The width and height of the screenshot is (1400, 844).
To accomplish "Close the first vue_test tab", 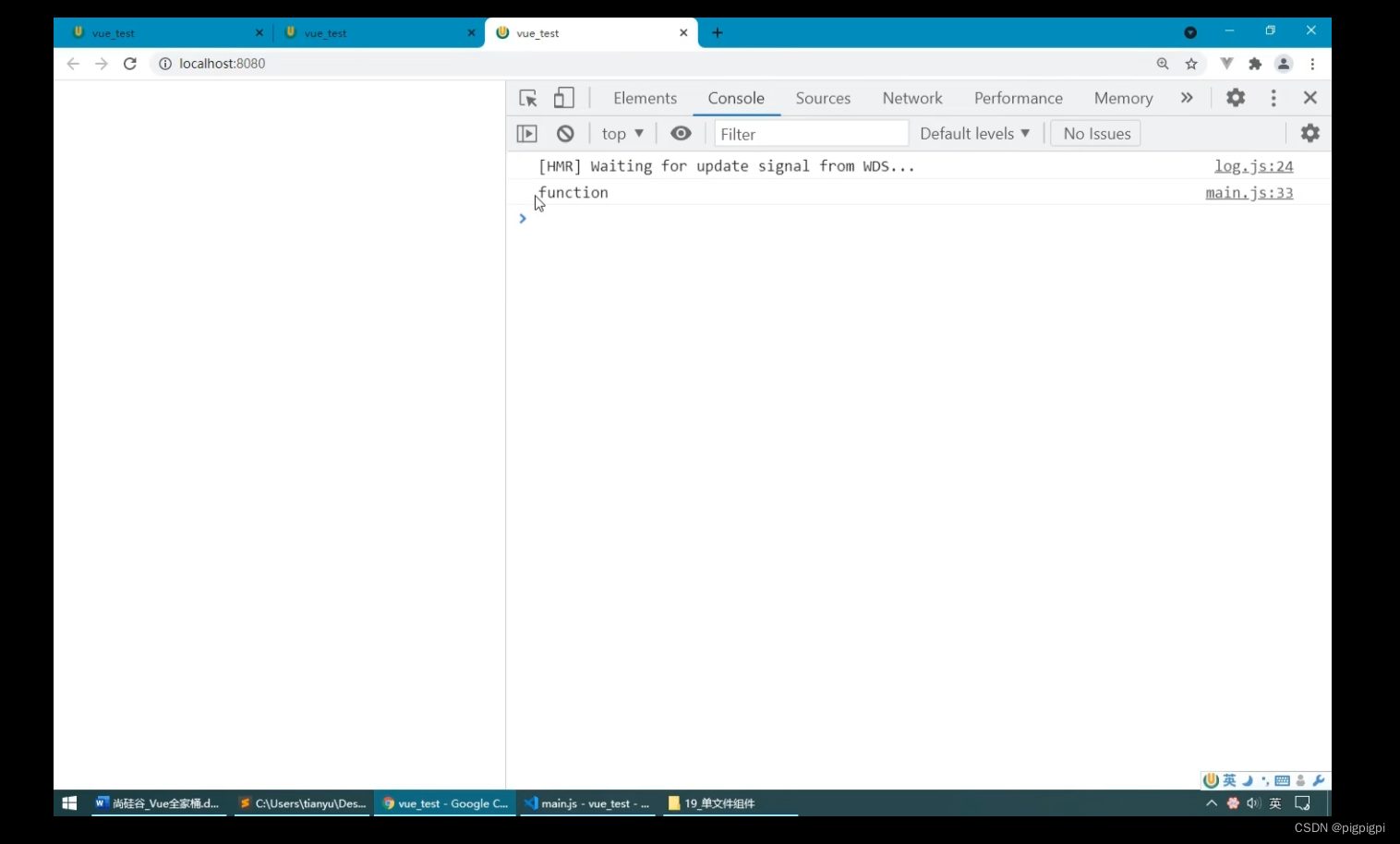I will tap(259, 32).
